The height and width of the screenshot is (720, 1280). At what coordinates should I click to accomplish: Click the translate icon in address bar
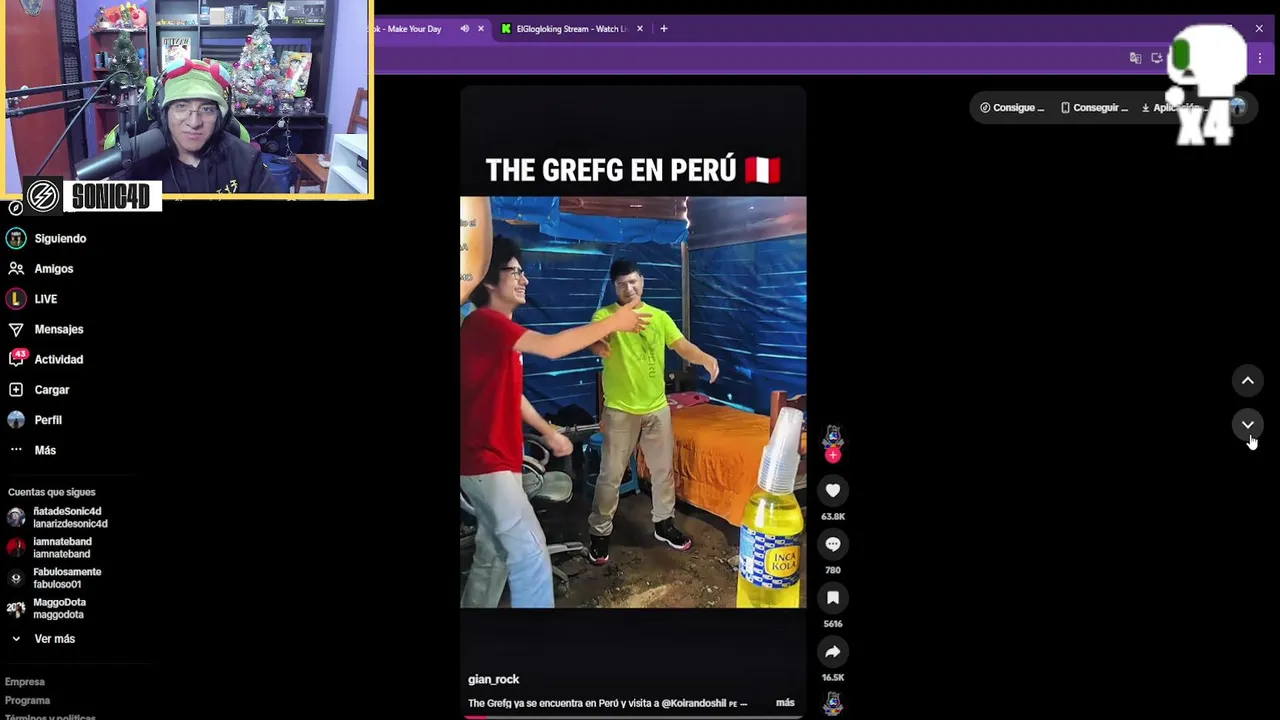click(x=1135, y=58)
